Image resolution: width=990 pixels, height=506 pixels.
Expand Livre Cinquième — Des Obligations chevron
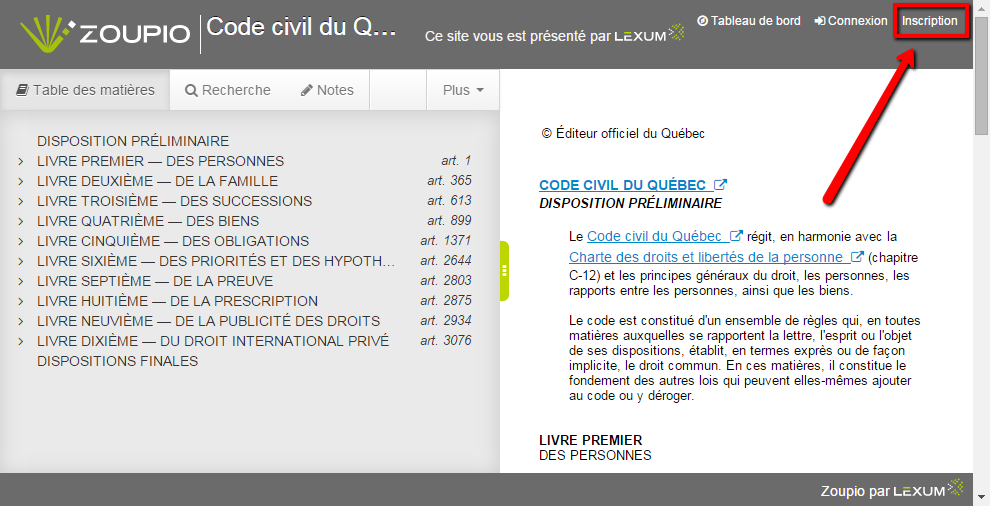20,241
